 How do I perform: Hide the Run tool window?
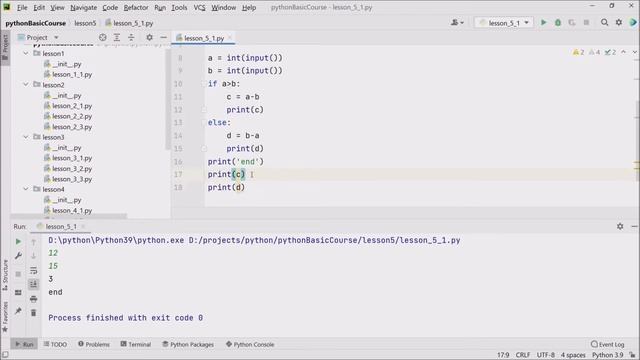pos(634,226)
